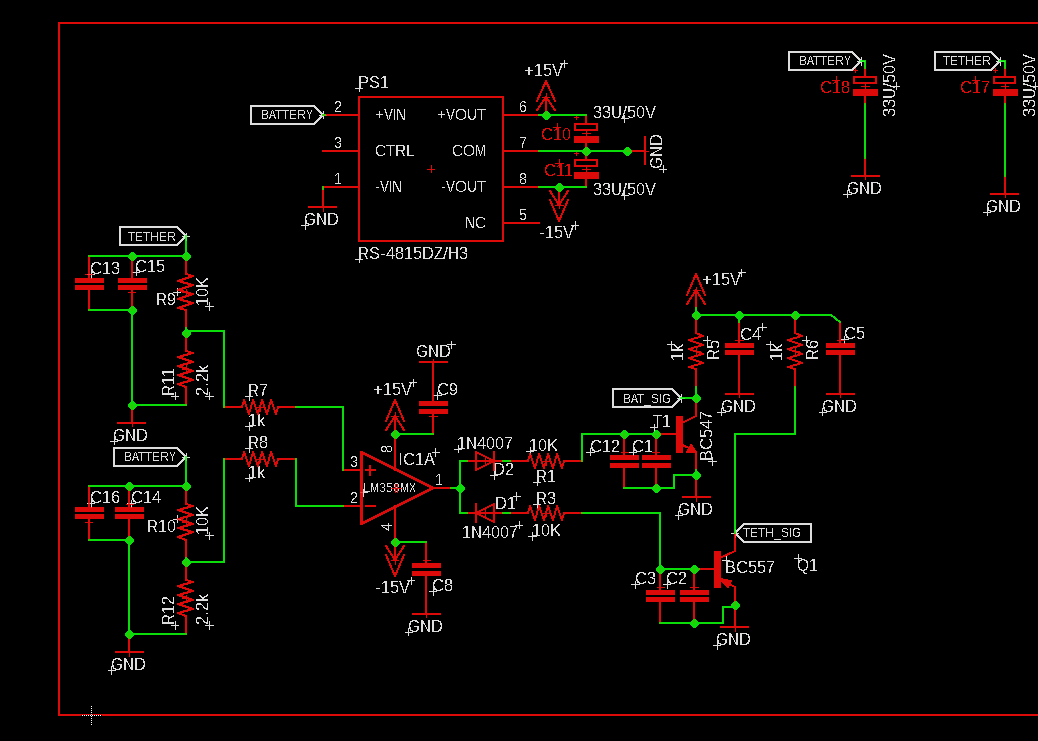Screen dimensions: 1038x741
Task: Select the BATTERY flag near capacitor C18
Action: click(823, 60)
